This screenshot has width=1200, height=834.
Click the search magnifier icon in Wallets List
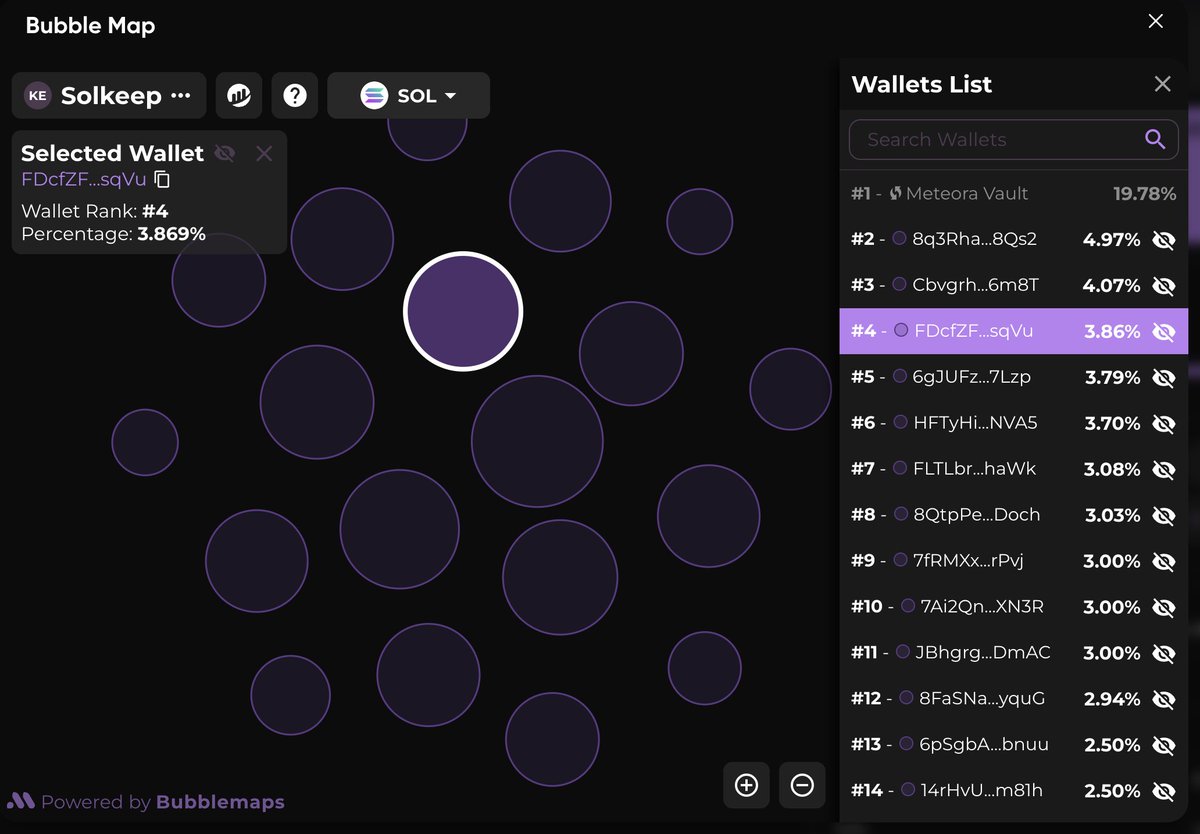pos(1155,139)
